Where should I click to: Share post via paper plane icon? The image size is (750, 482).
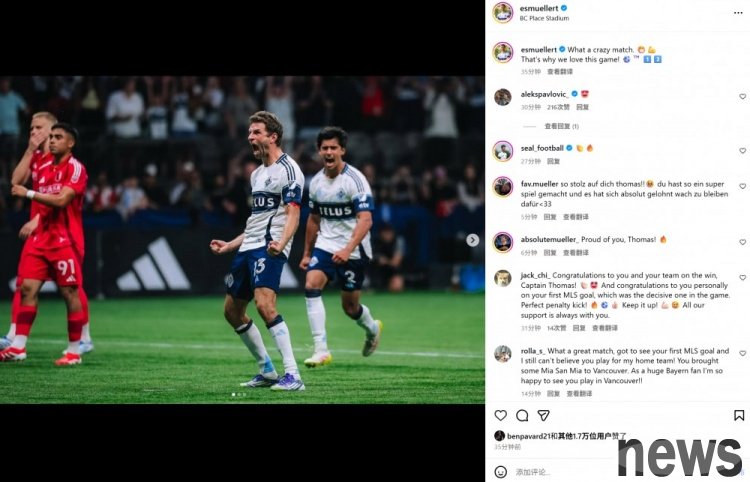[543, 415]
